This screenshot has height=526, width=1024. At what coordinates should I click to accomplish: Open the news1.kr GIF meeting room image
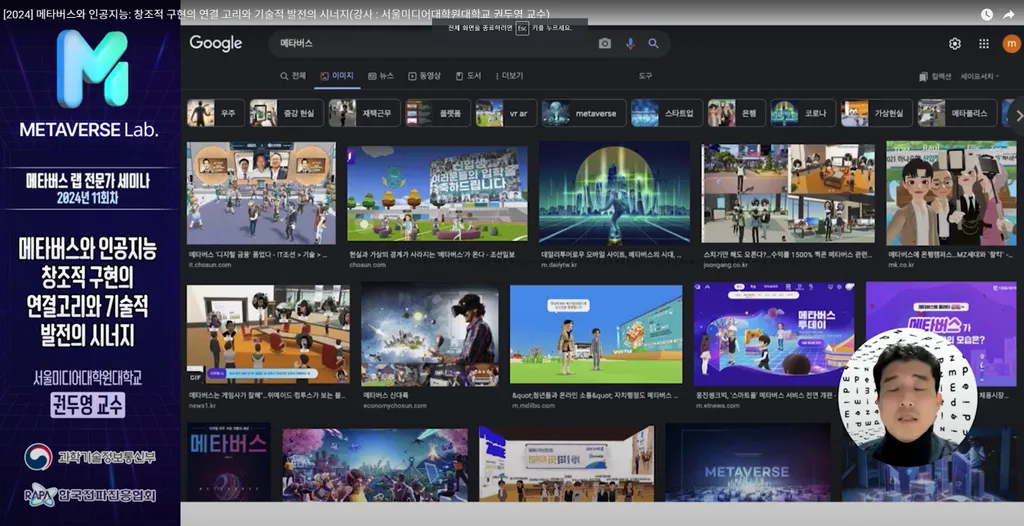[x=268, y=335]
